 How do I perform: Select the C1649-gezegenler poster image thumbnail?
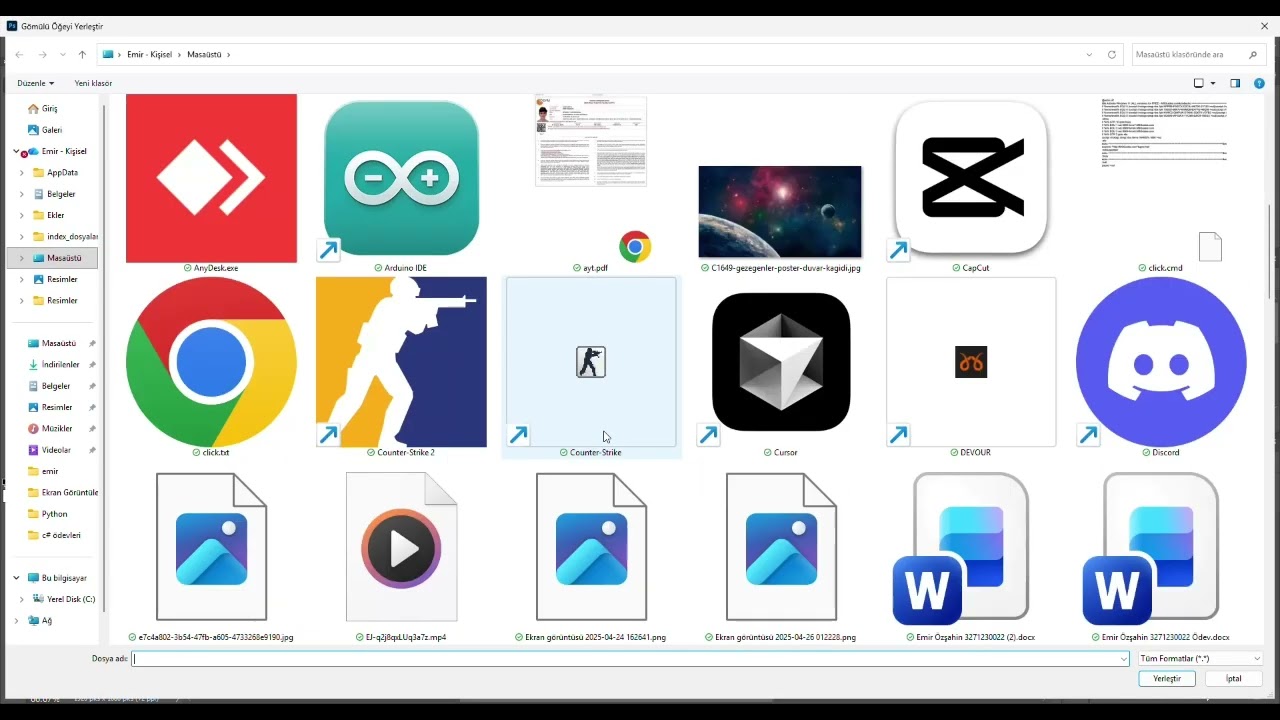(x=780, y=212)
